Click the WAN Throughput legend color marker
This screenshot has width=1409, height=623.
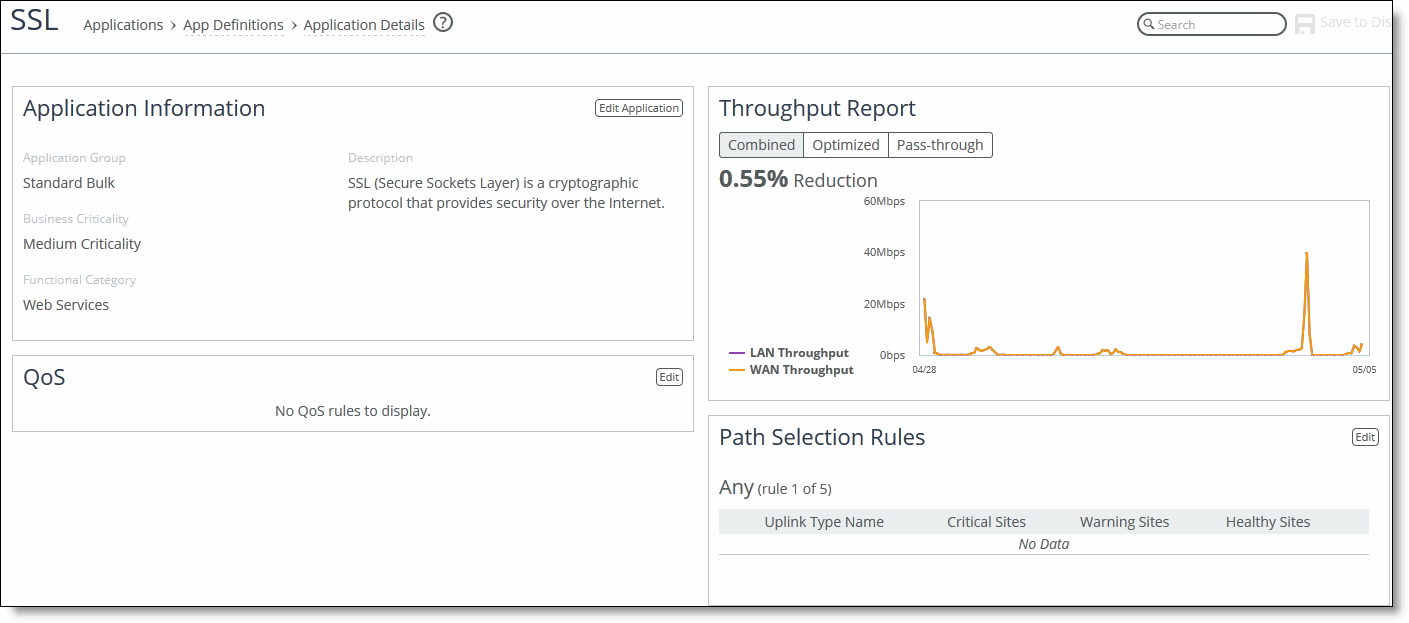737,370
